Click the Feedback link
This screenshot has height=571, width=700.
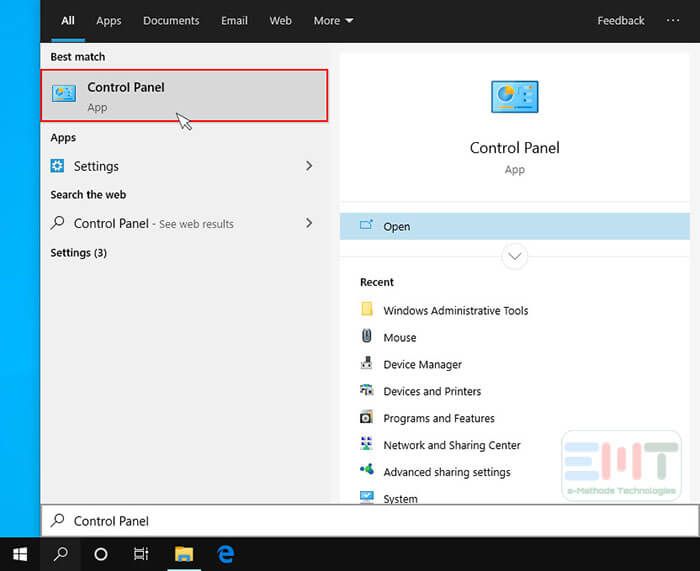coord(621,21)
